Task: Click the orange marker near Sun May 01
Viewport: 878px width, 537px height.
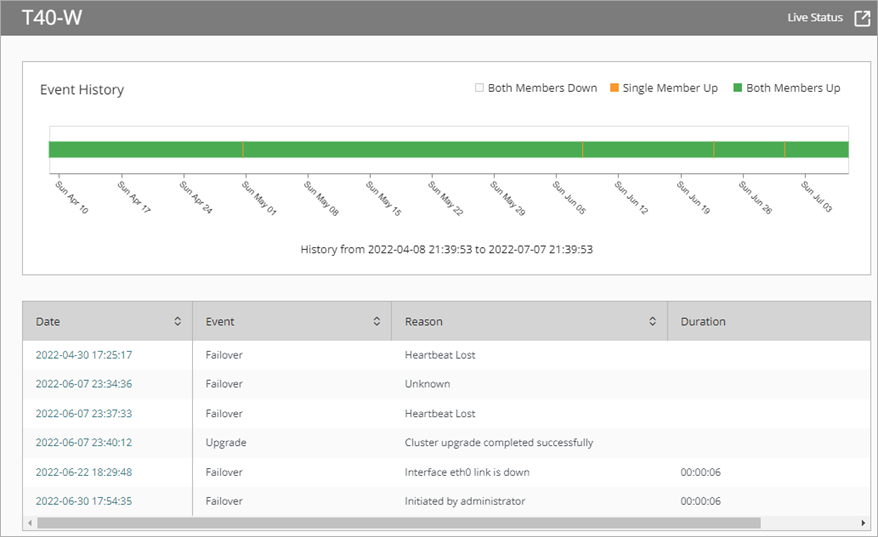Action: coord(243,149)
